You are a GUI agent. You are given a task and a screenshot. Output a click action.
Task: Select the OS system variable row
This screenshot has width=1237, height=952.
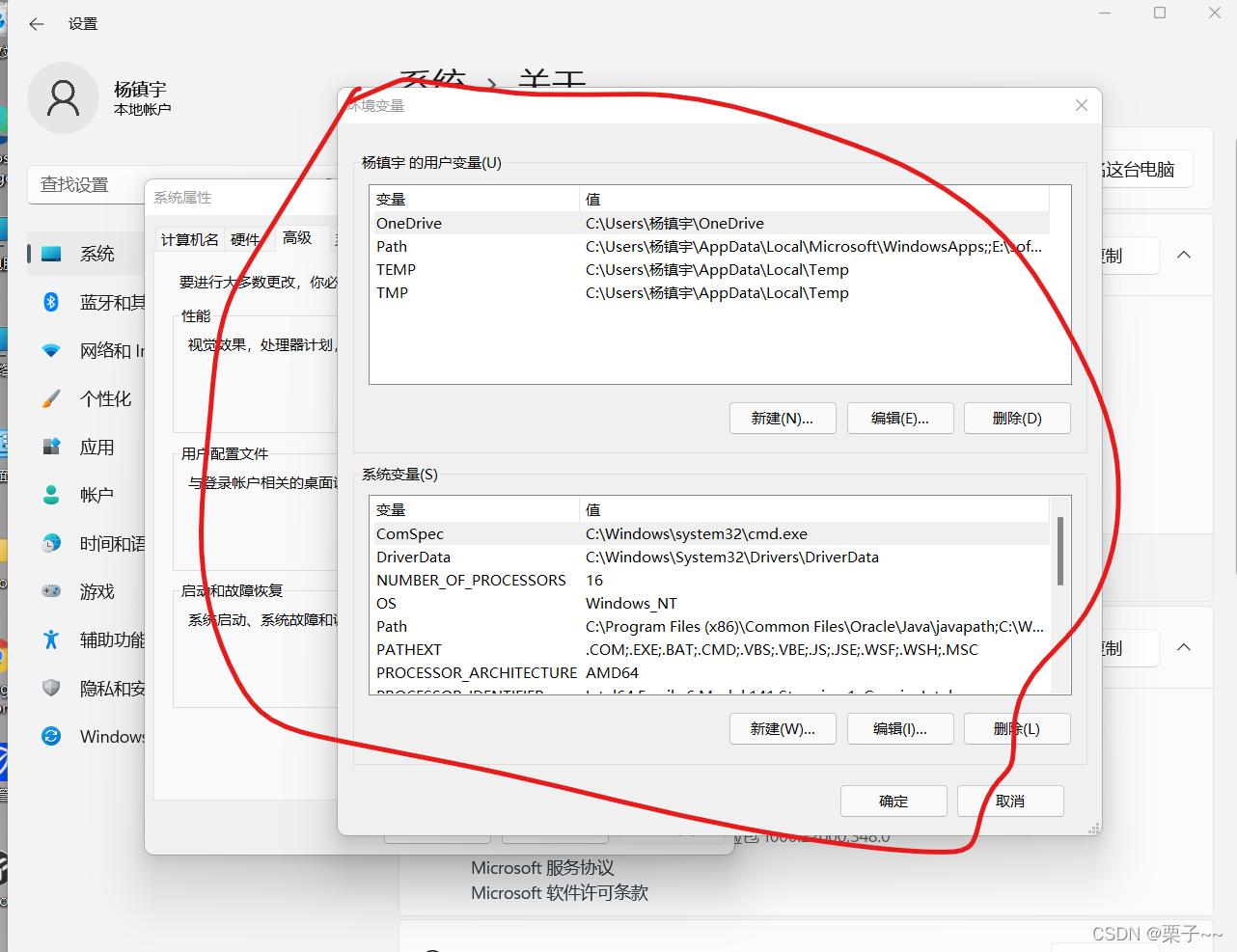pyautogui.click(x=709, y=604)
